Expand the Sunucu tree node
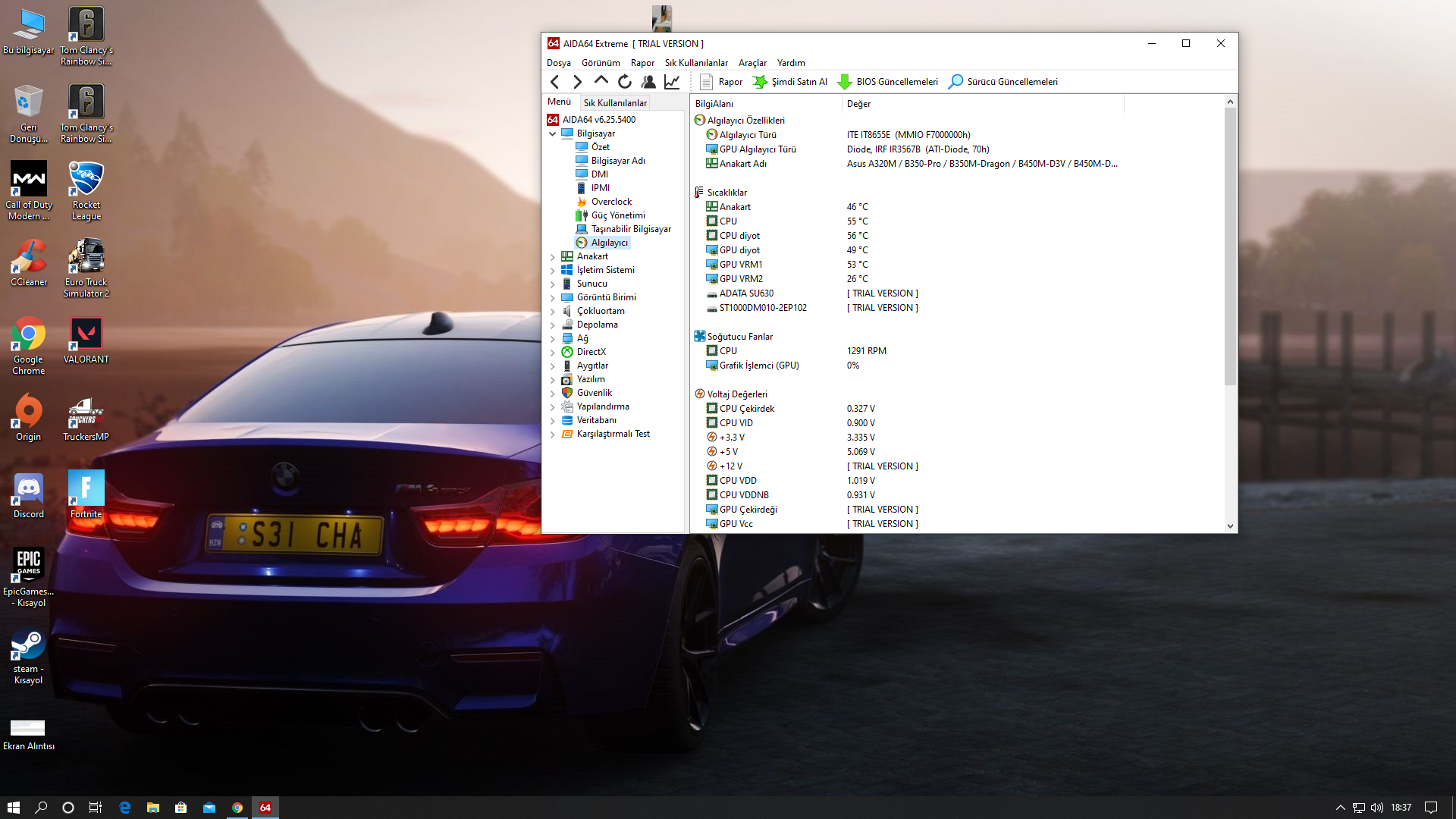The width and height of the screenshot is (1456, 819). (x=553, y=284)
